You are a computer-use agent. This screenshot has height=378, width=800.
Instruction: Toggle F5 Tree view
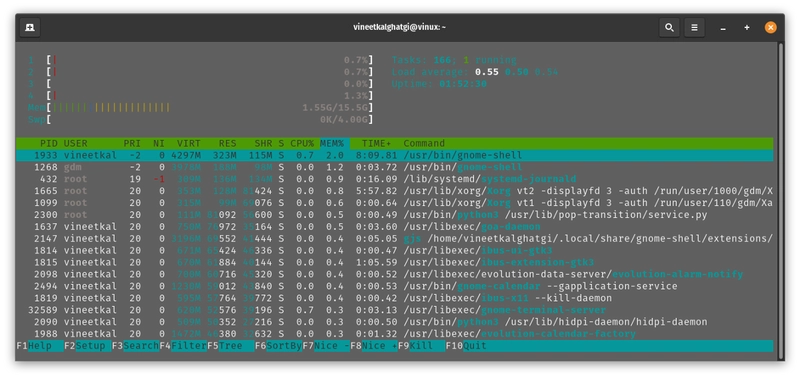(231, 346)
